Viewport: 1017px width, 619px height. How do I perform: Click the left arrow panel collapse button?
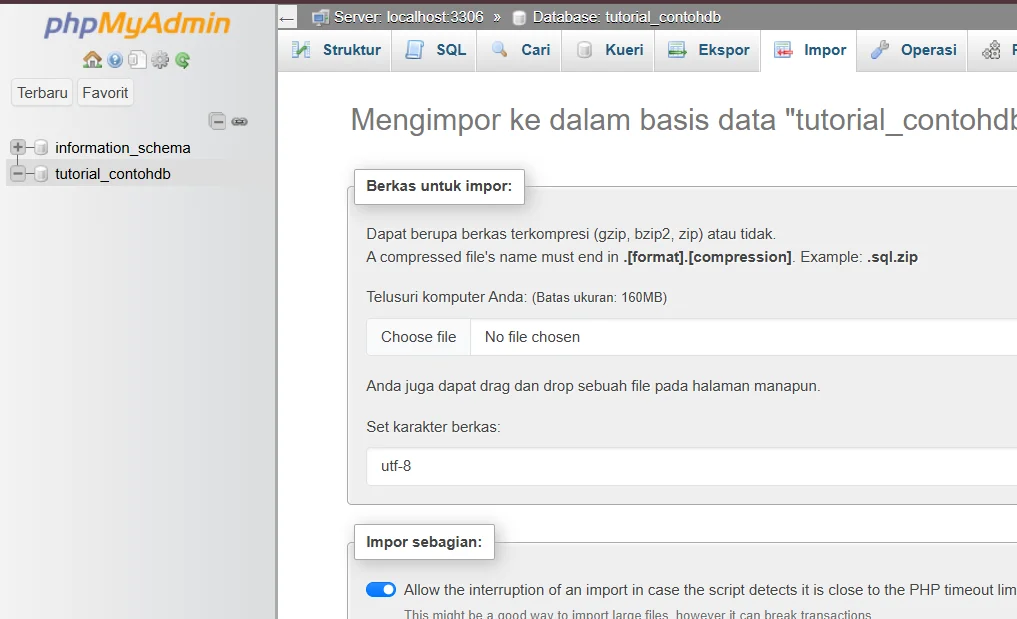point(287,18)
